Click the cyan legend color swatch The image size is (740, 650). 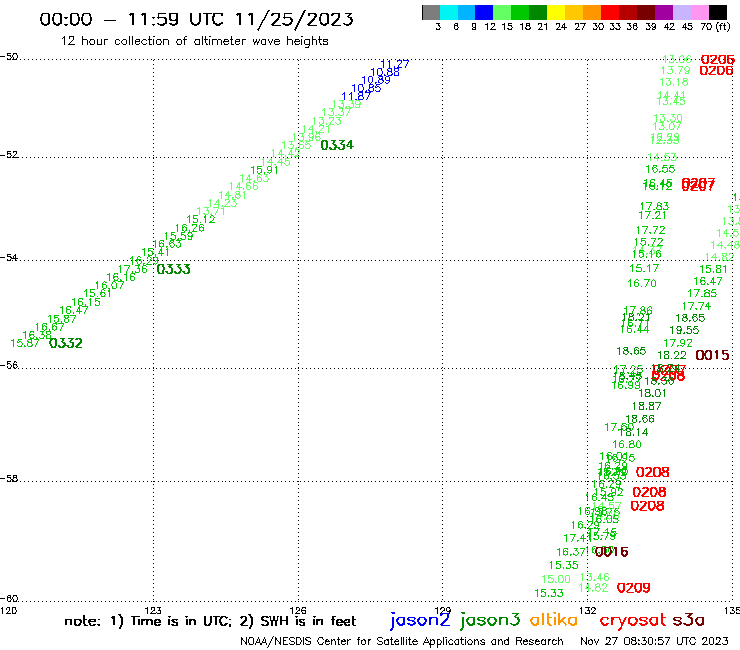[x=449, y=12]
